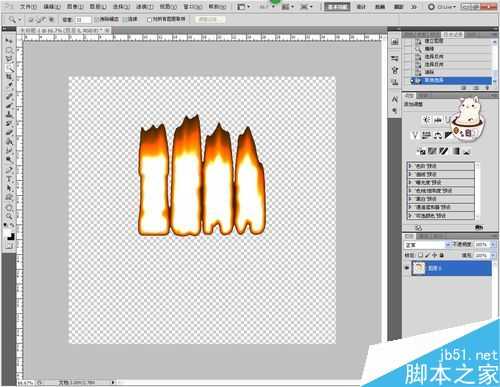
Task: Open the layer blend mode dropdown
Action: coord(427,245)
